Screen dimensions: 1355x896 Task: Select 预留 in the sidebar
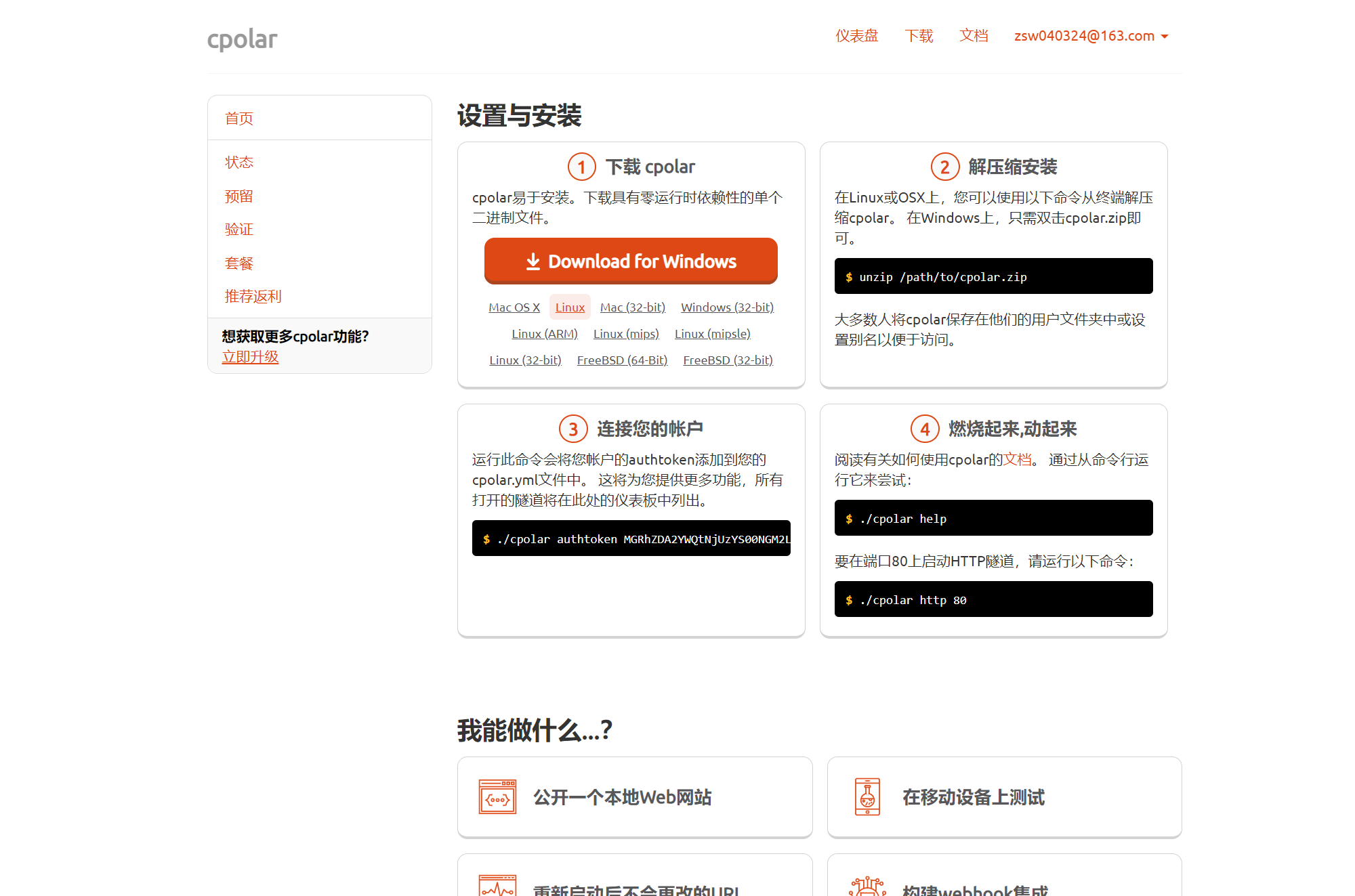[239, 196]
